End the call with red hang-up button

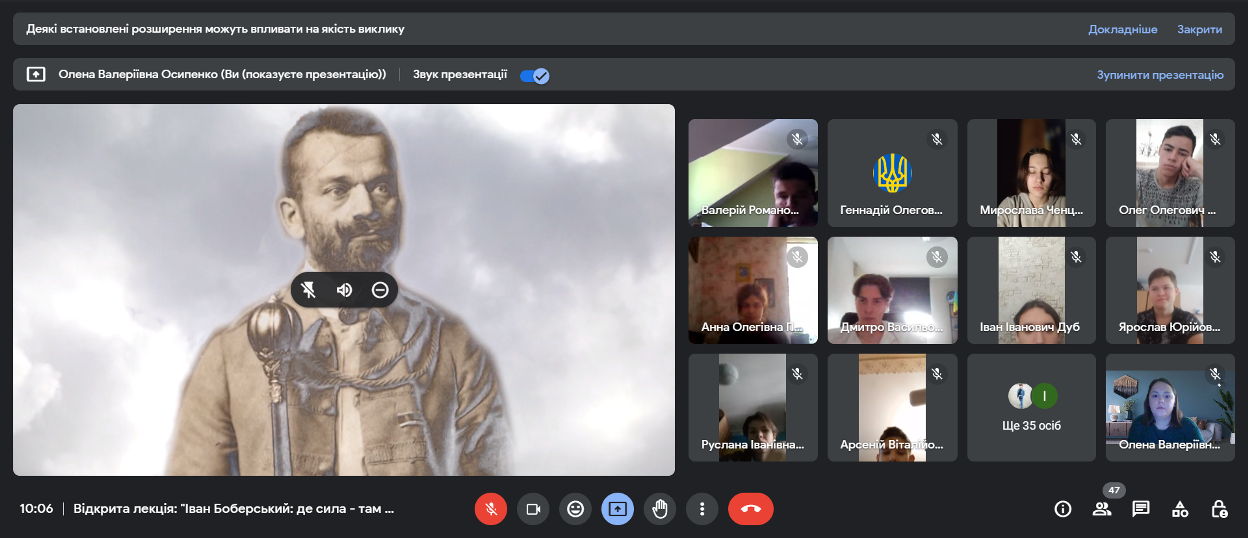[x=751, y=509]
